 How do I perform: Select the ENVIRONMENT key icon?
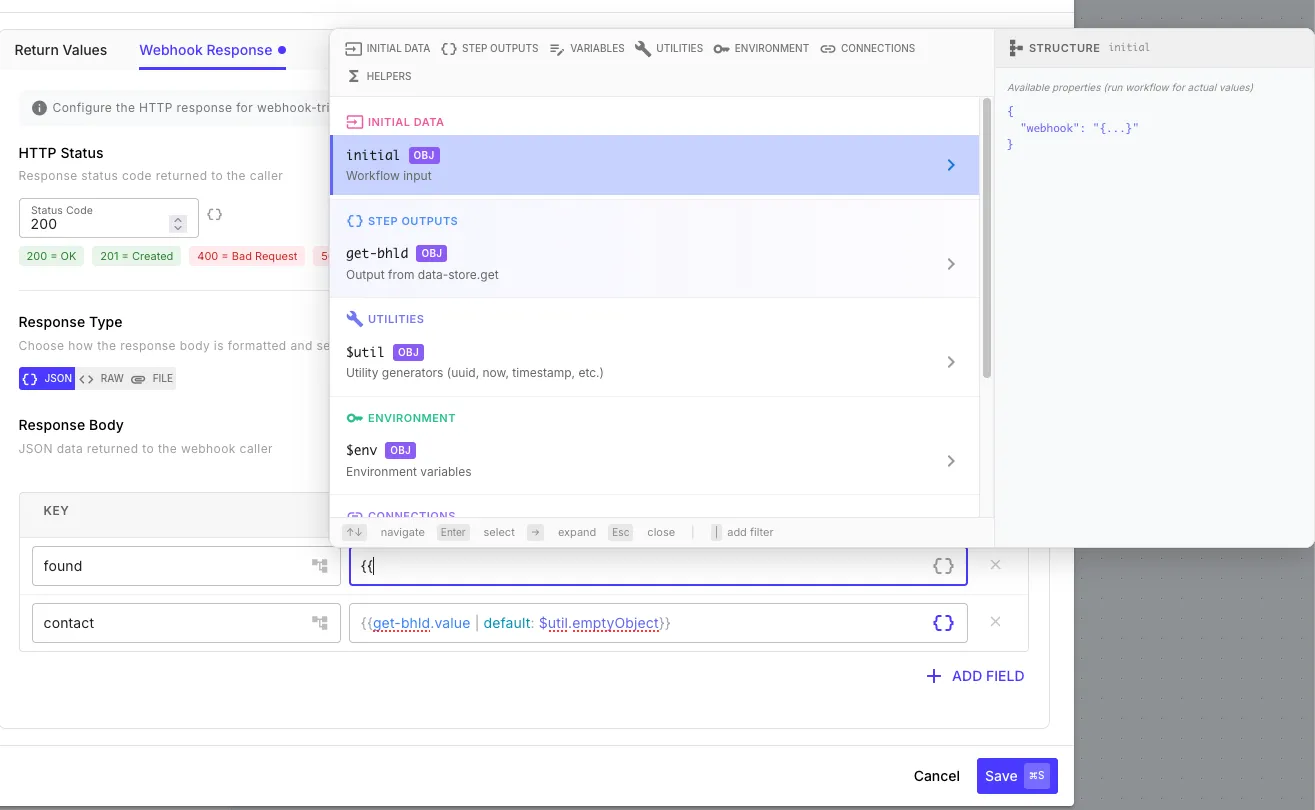pos(722,48)
